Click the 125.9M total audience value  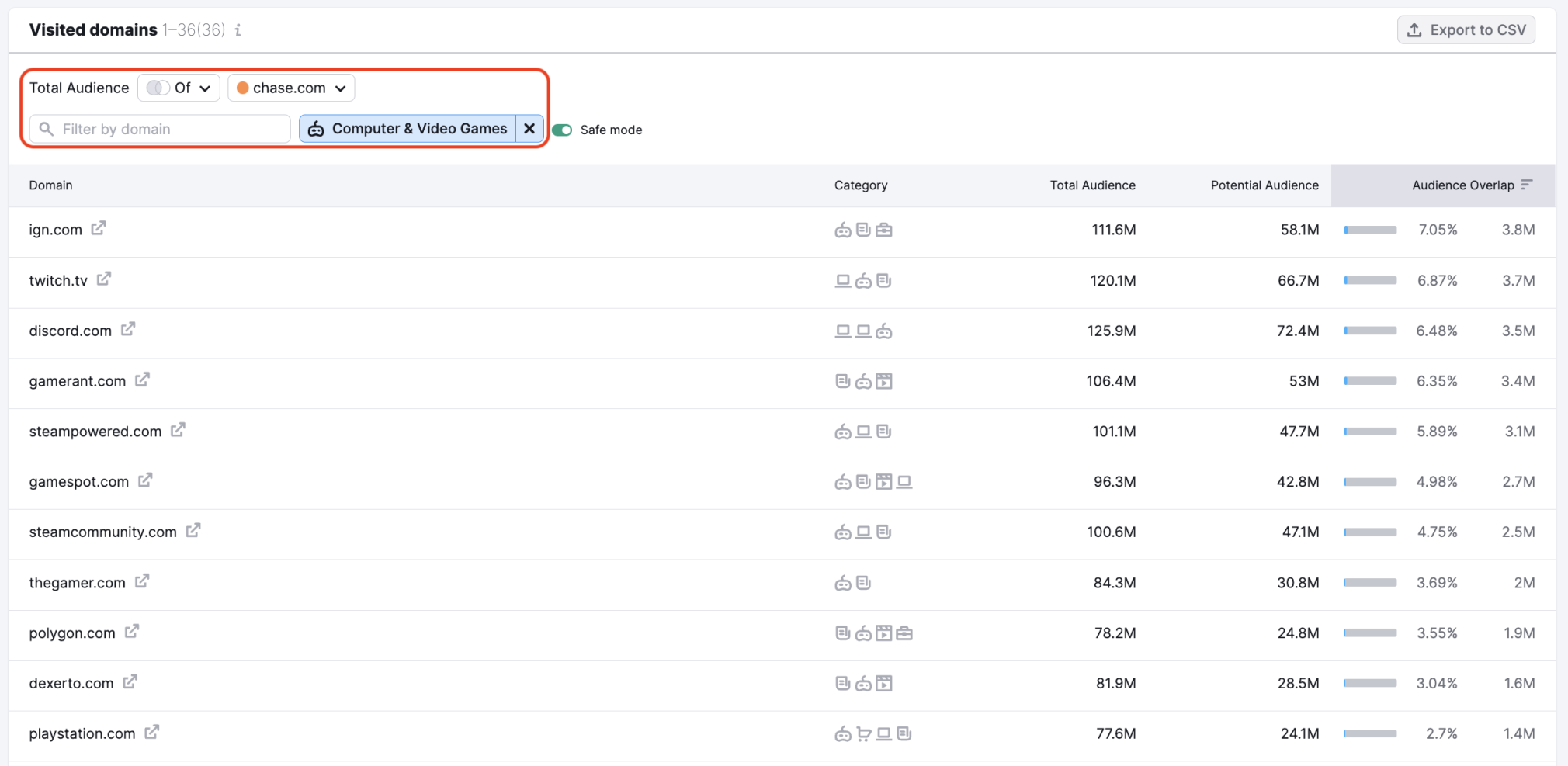[x=1111, y=331]
